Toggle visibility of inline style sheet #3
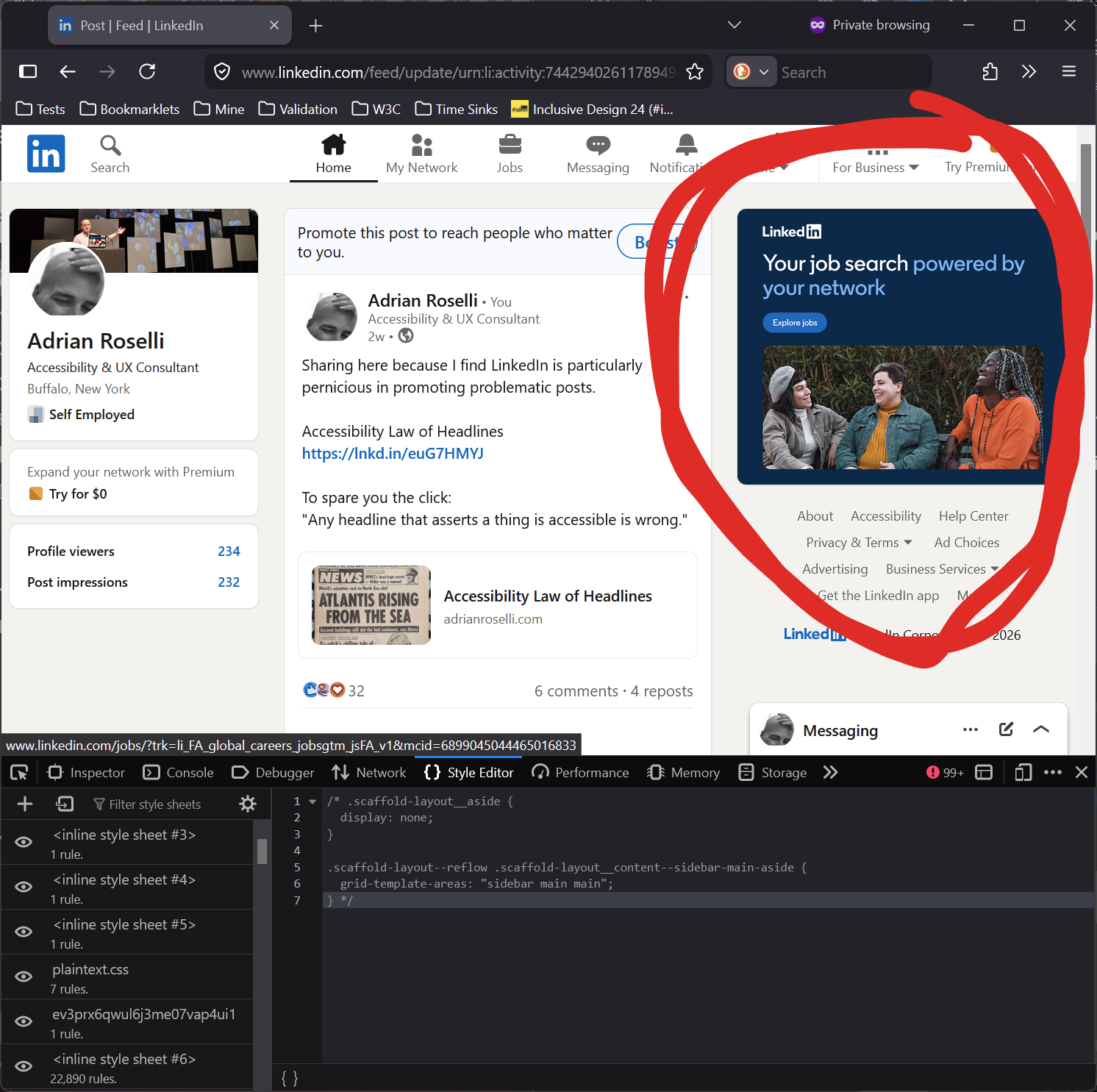Screen dimensions: 1097x1092 click(x=24, y=842)
